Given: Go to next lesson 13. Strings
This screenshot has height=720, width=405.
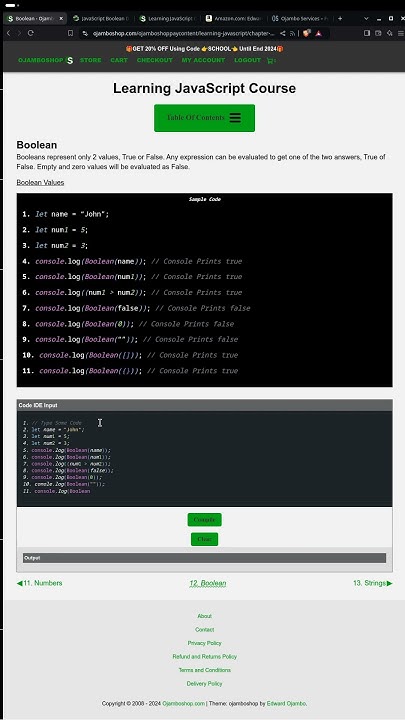Looking at the screenshot, I should coord(373,583).
